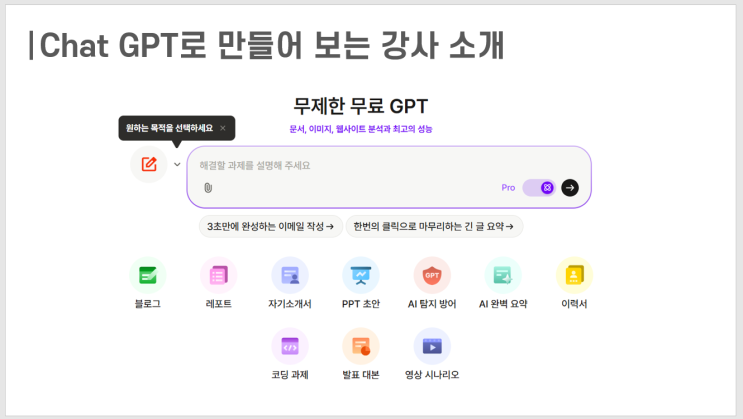The width and height of the screenshot is (743, 419).
Task: Expand the purpose selector chevron
Action: 177,164
